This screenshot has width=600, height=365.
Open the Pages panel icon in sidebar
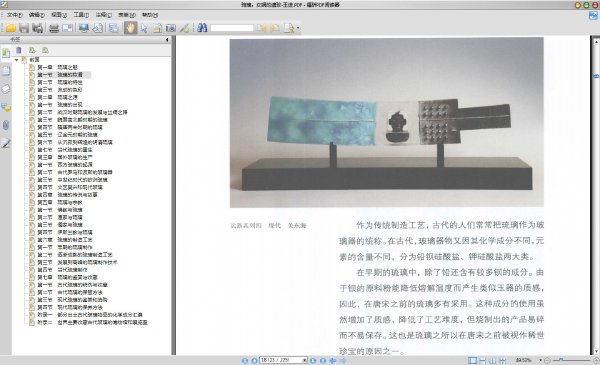6,71
